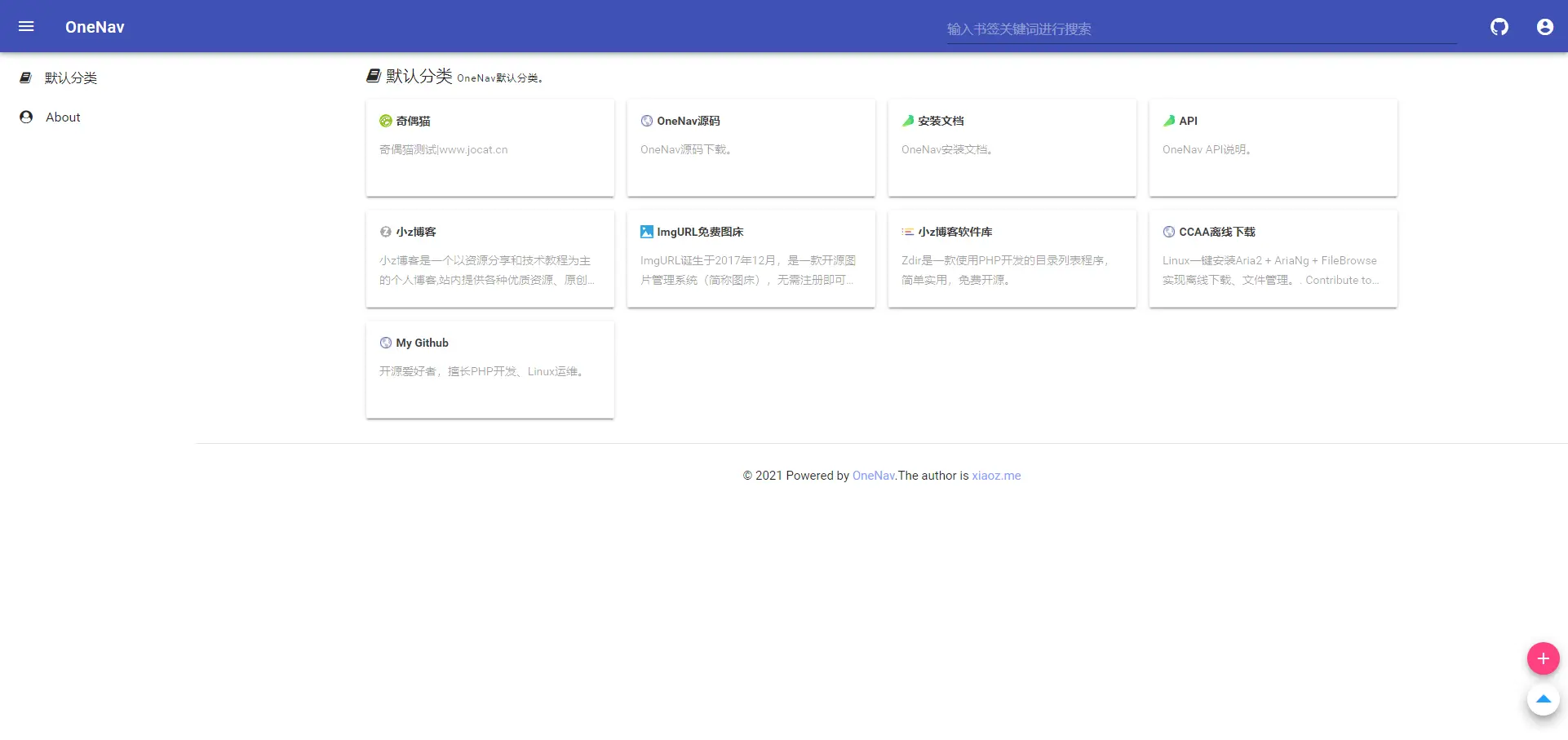Click the Linux一键安装Aria2 description text
Screen dimensions: 1568x740
pos(1270,270)
